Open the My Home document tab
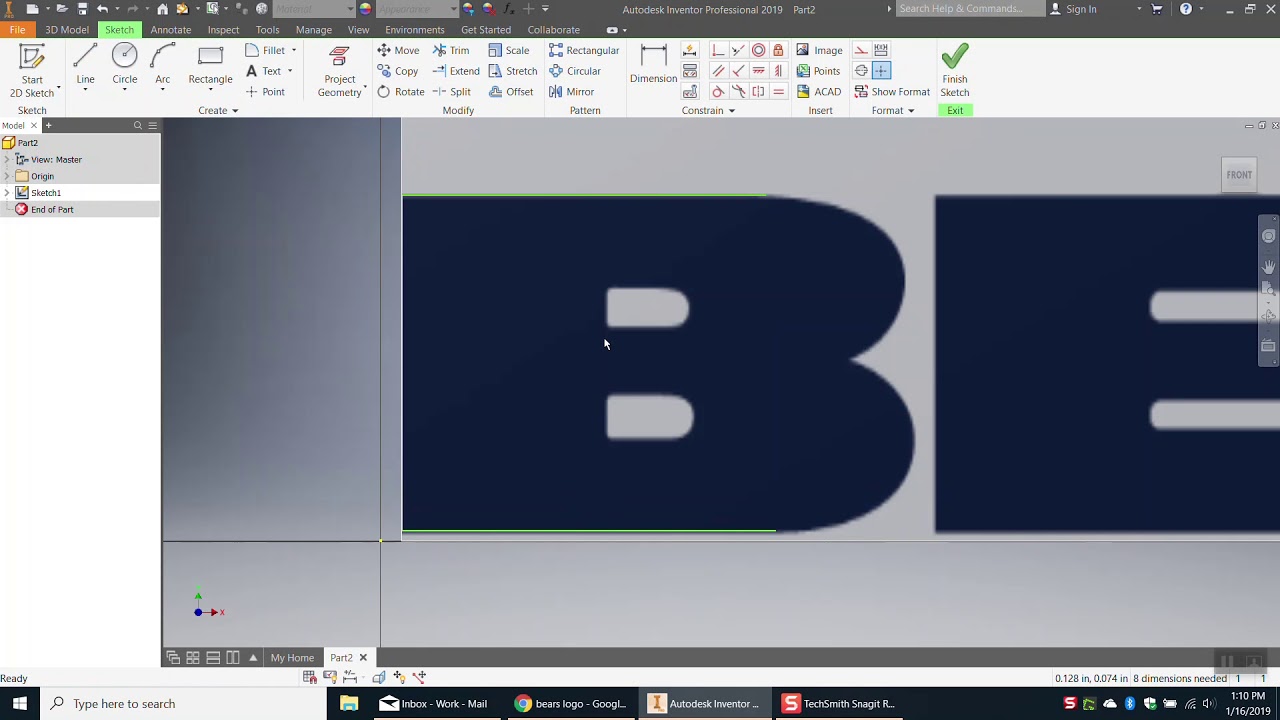 pos(292,657)
